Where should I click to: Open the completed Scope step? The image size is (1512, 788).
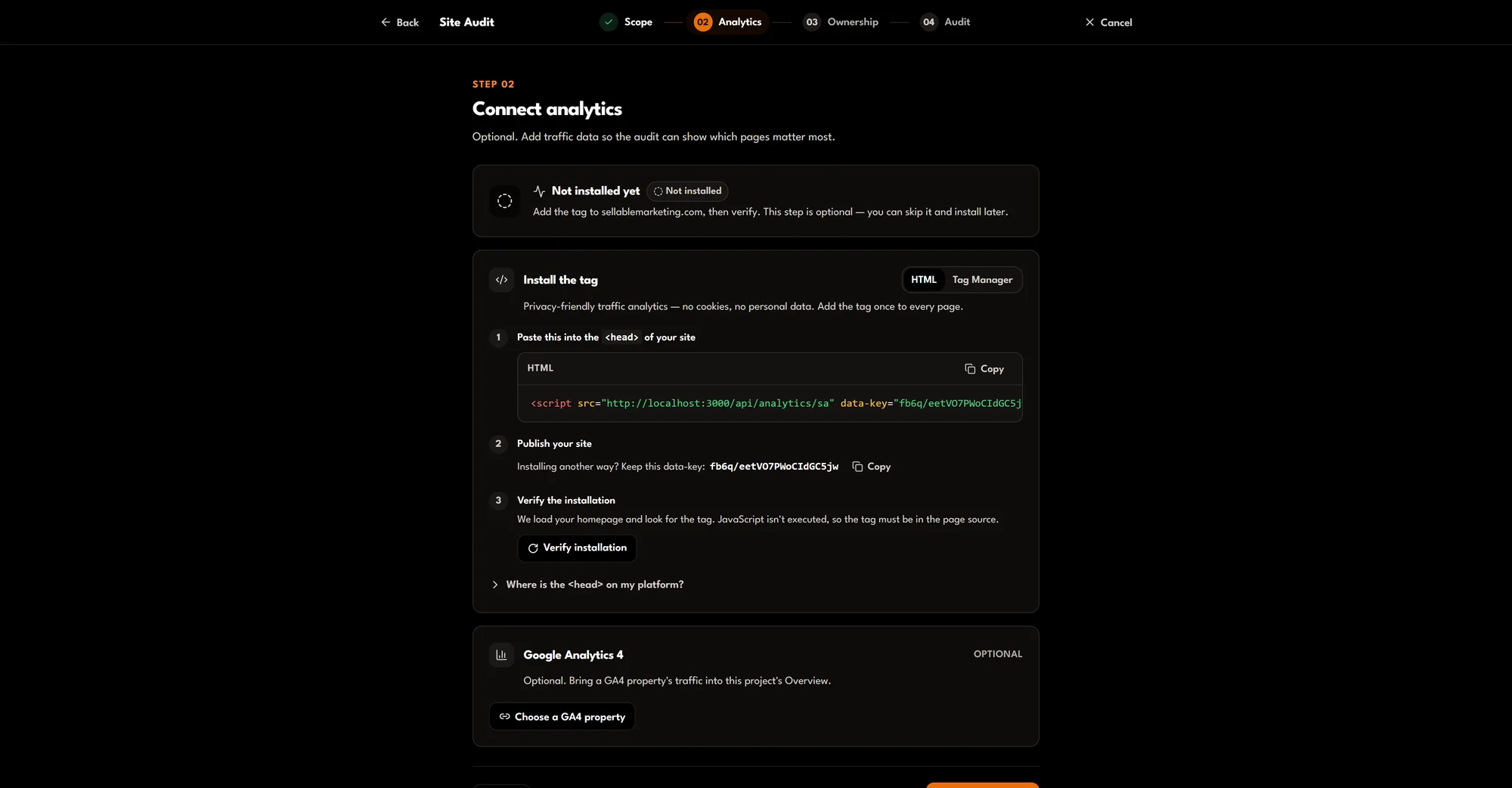pos(626,22)
